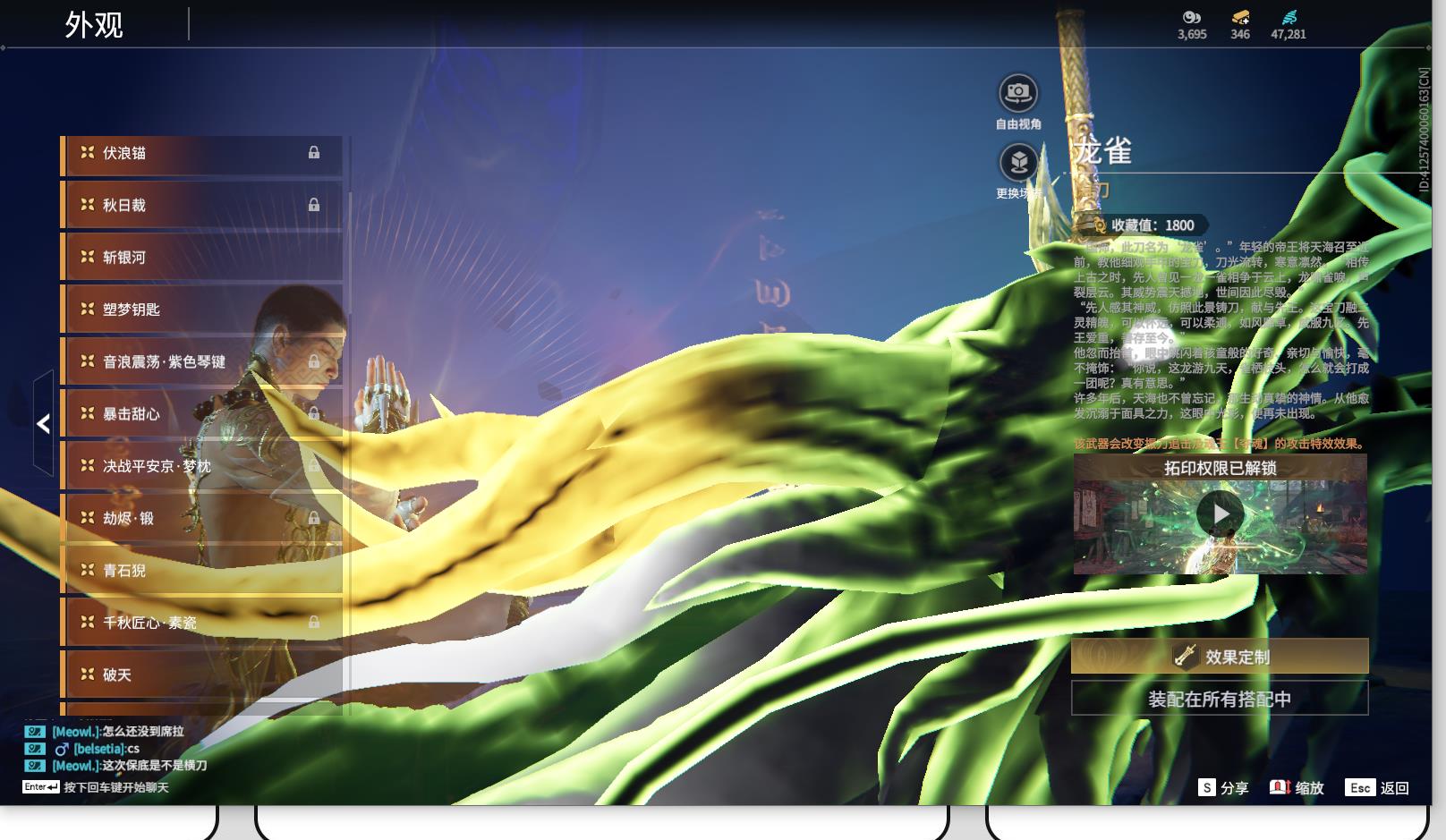Click first chat channel icon beside Meowl
1446x840 pixels.
tap(35, 731)
